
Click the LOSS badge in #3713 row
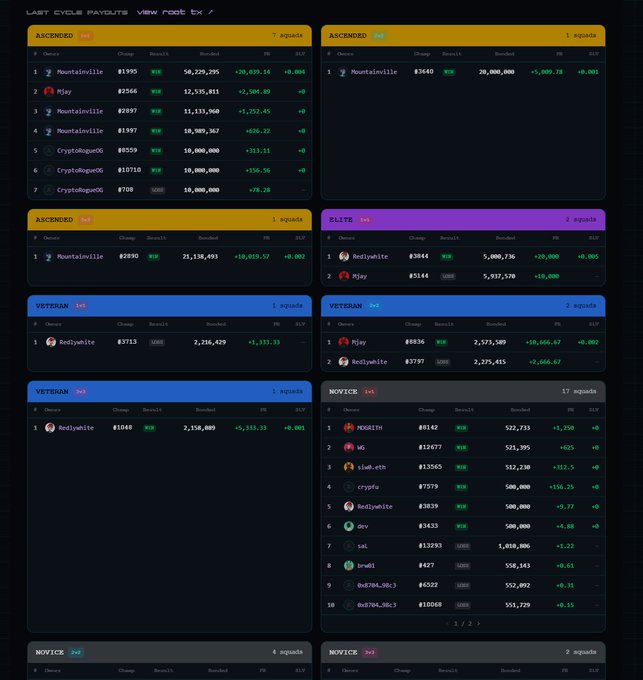157,342
